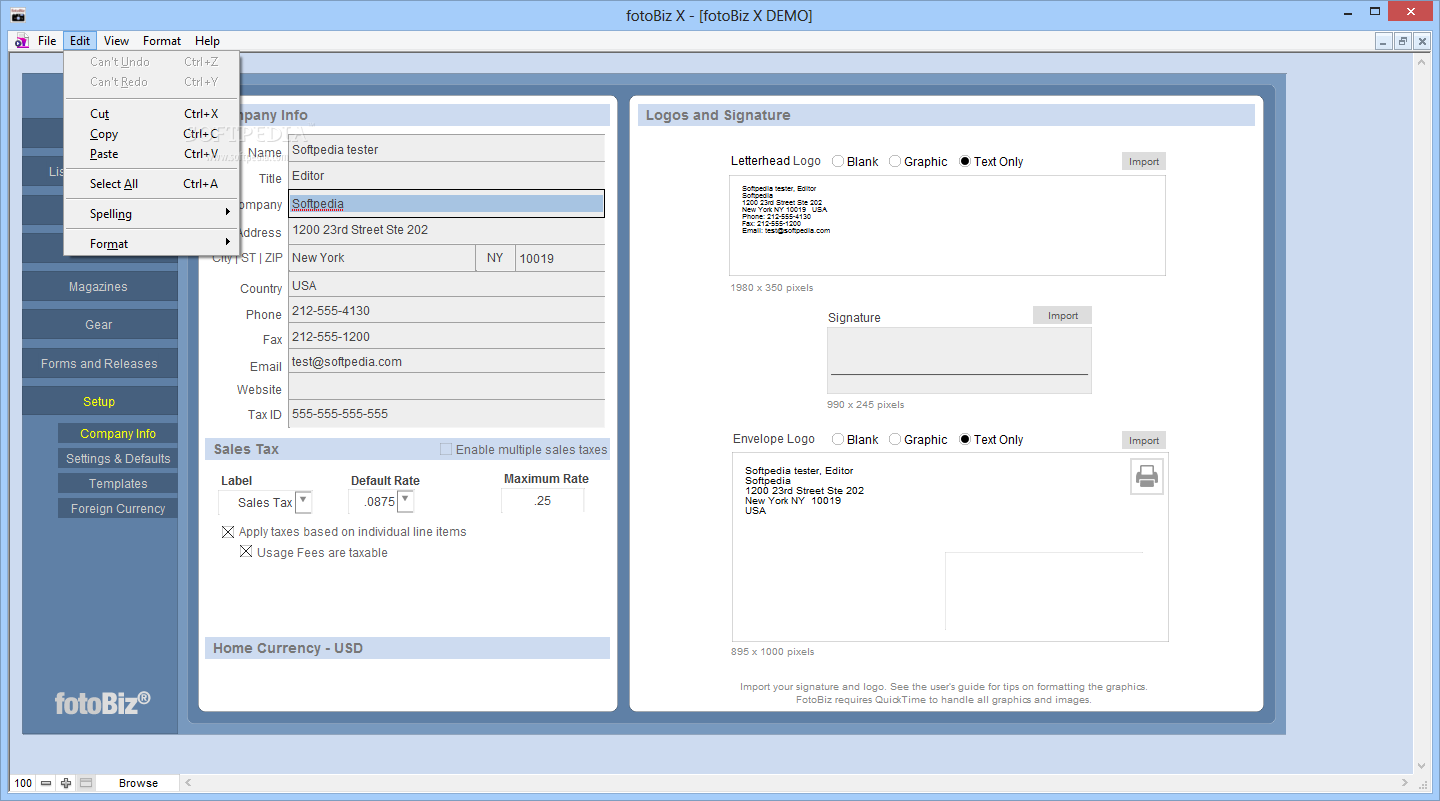Select Company Info sub-tab
Screen dimensions: 1440x801
[118, 433]
